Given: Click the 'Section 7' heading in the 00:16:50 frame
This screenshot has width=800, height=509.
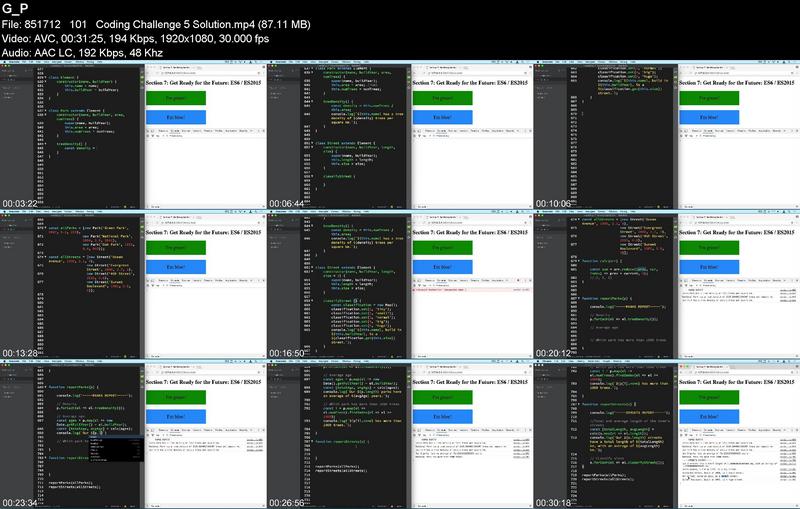Looking at the screenshot, I should pos(470,233).
